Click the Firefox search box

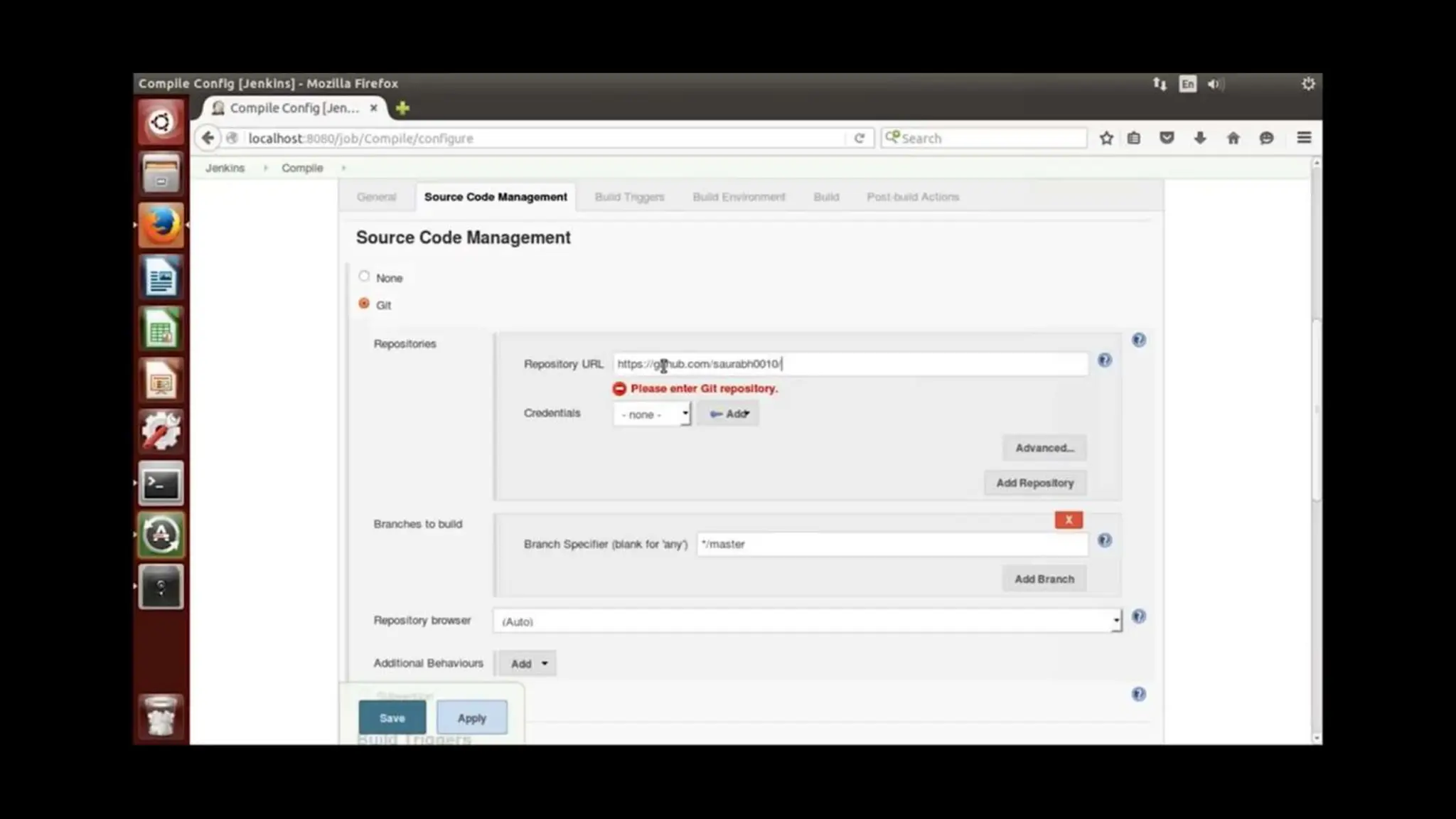985,138
